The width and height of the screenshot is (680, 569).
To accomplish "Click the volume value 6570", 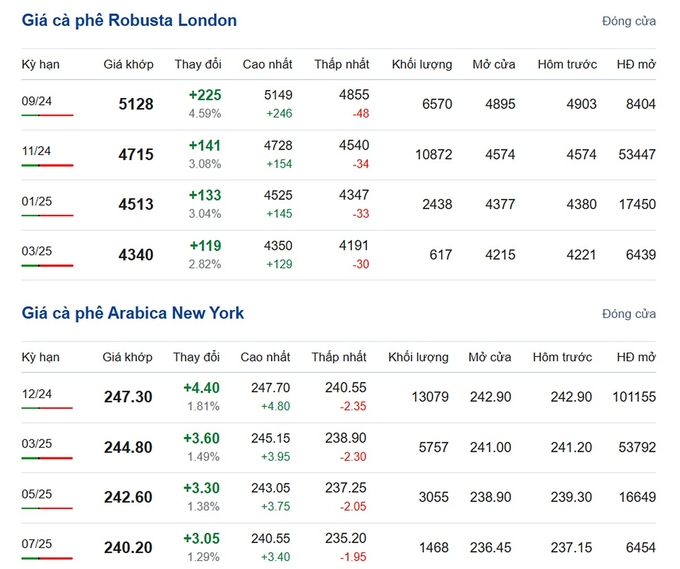I will click(437, 104).
